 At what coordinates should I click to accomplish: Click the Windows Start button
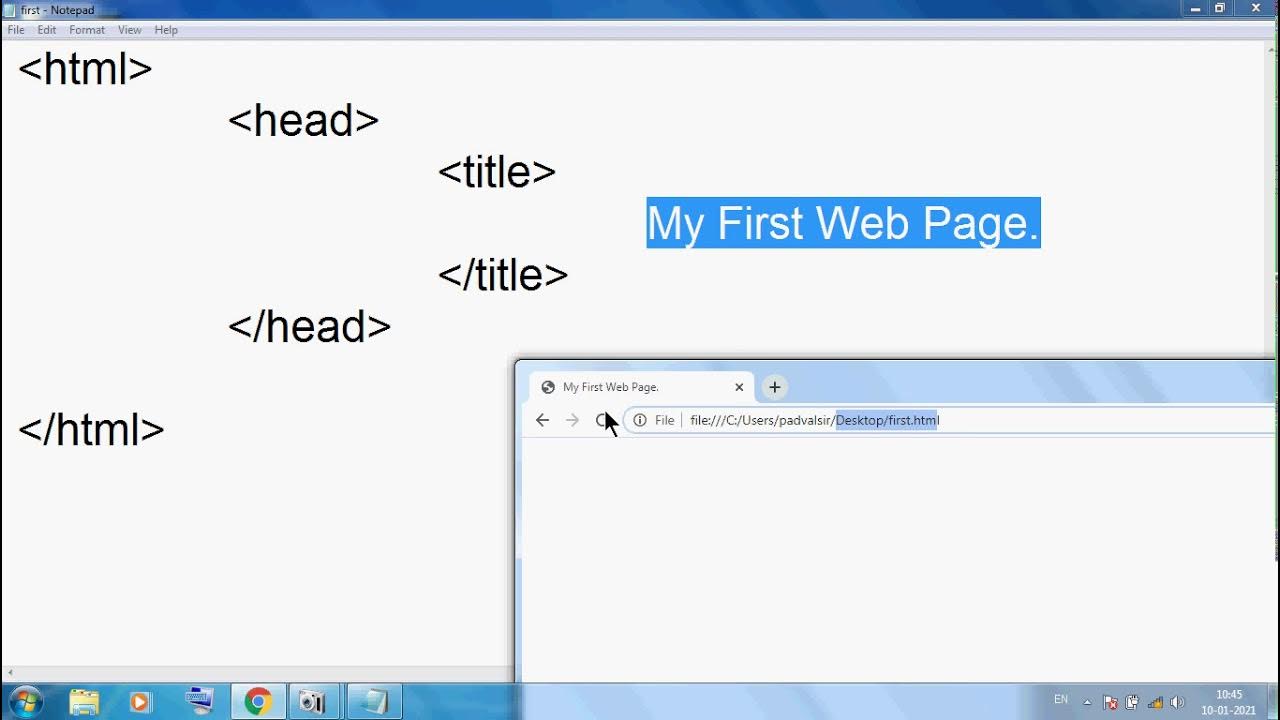tap(25, 702)
